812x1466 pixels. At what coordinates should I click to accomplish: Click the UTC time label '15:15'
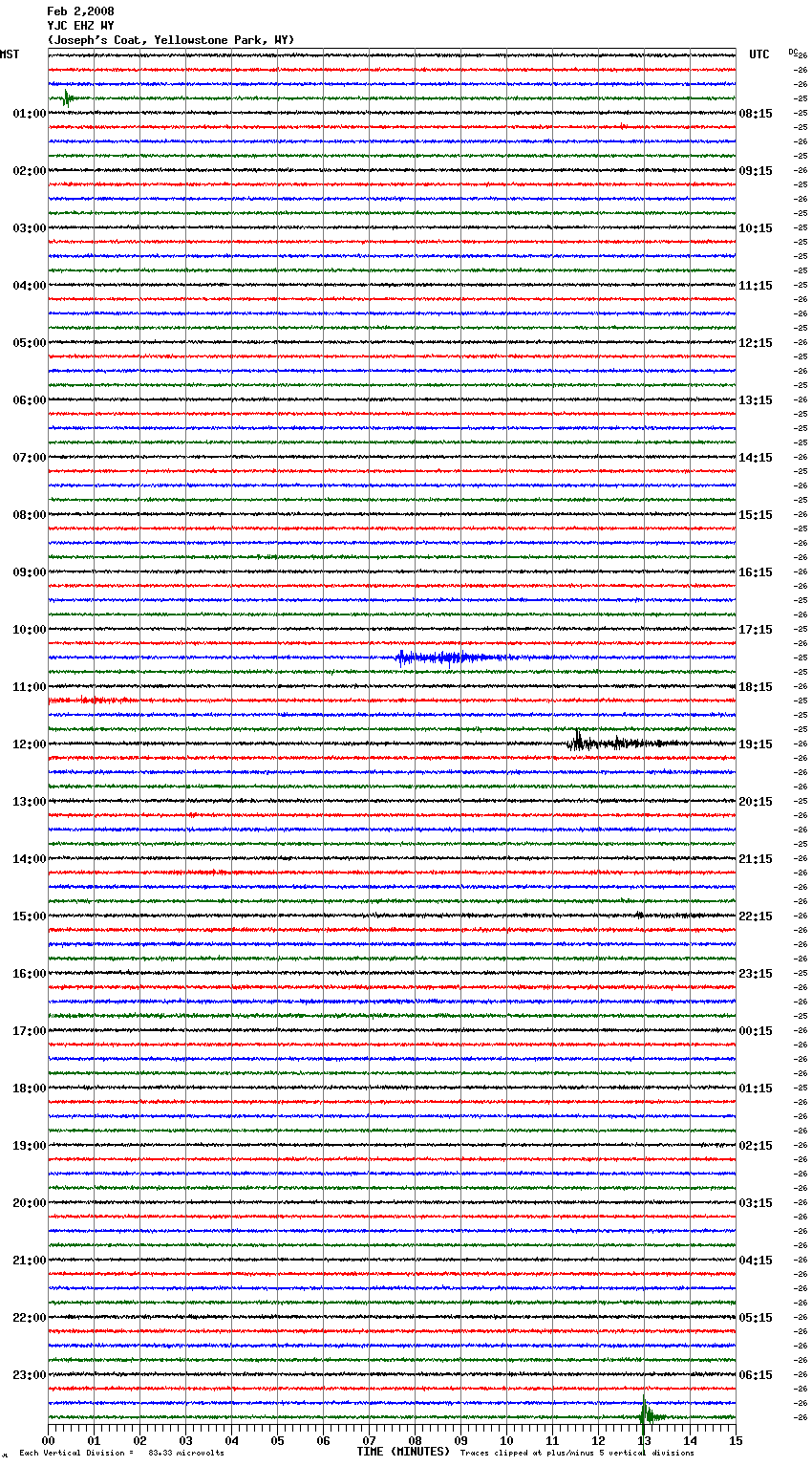756,515
